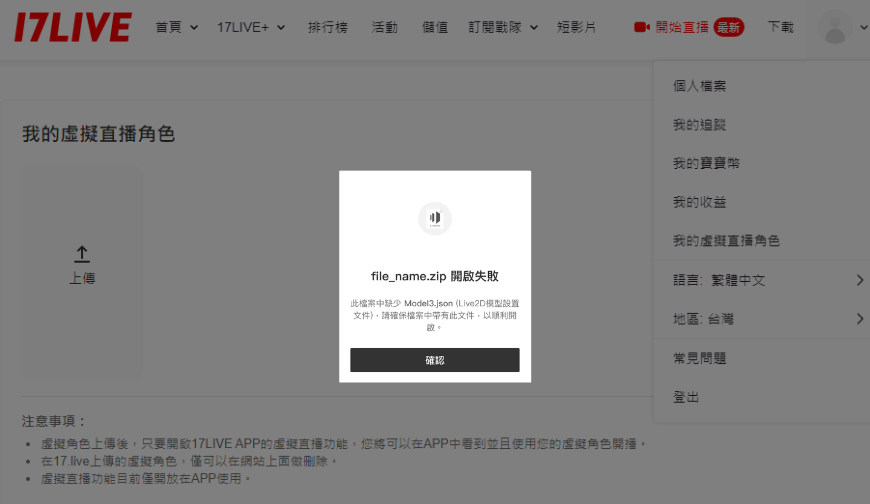The image size is (870, 504).
Task: Click the dialog's file error icon
Action: point(434,218)
